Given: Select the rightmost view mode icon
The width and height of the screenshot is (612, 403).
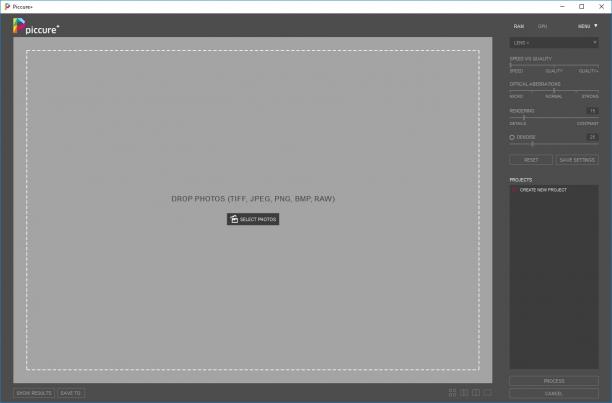Looking at the screenshot, I should coord(487,392).
